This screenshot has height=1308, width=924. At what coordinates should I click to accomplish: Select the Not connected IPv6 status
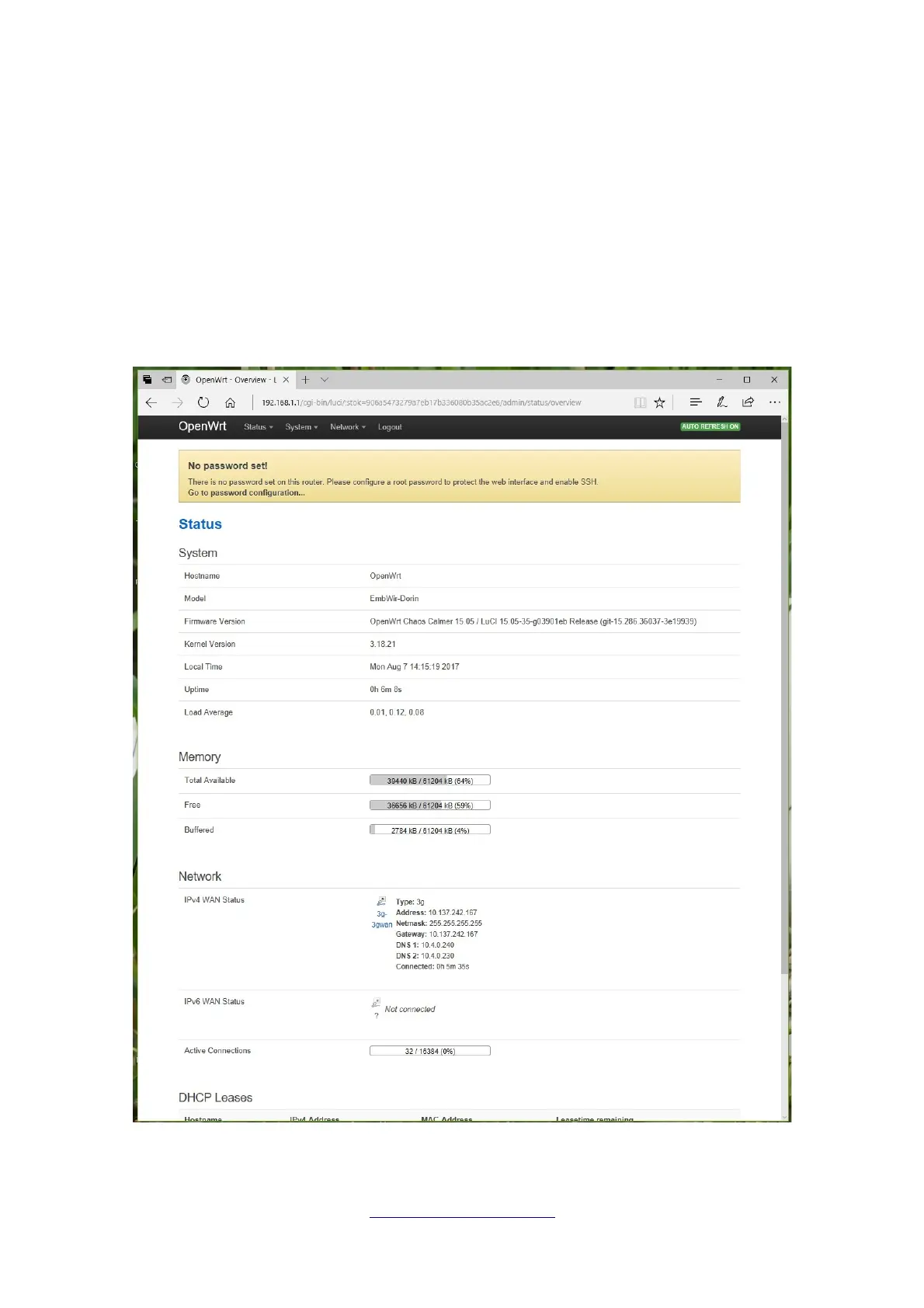410,1010
